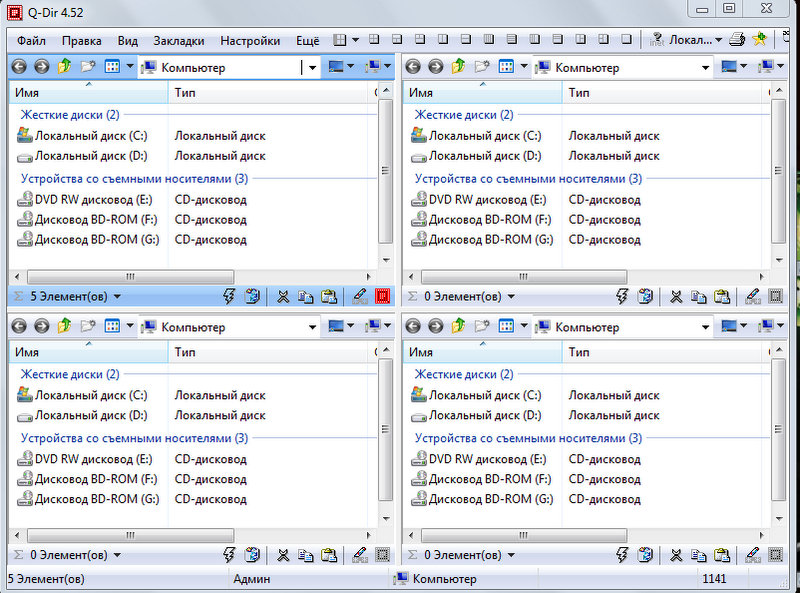Switch to four horizontal rows layout

tap(512, 39)
